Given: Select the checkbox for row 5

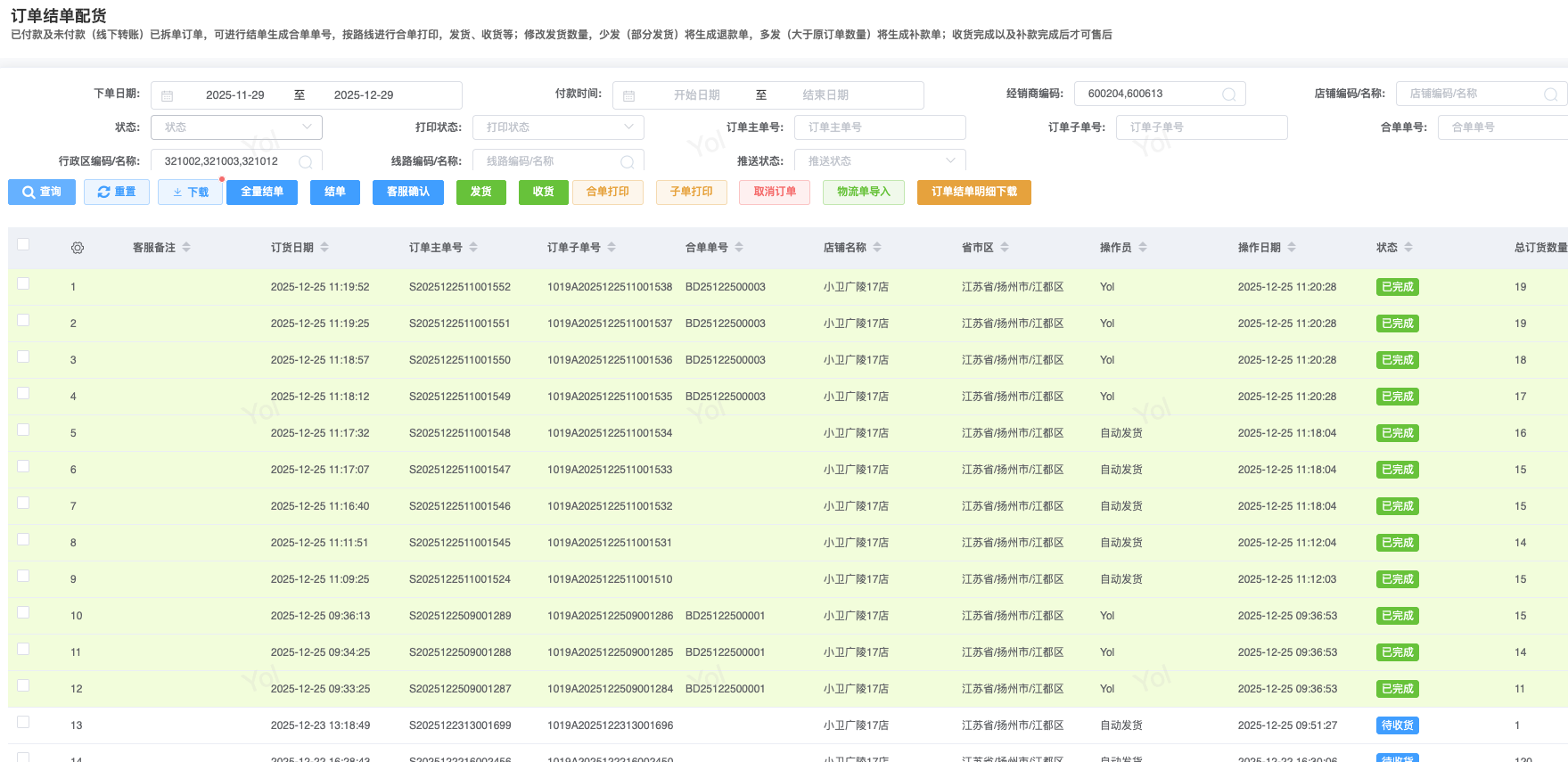Looking at the screenshot, I should [23, 430].
